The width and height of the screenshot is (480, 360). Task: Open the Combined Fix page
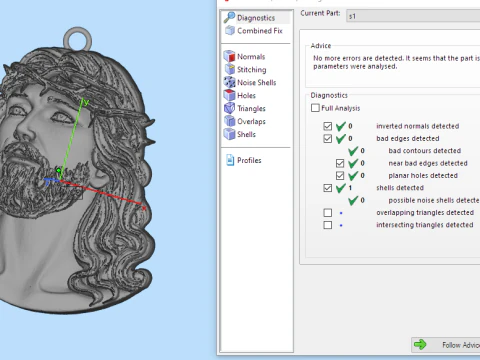pos(254,31)
